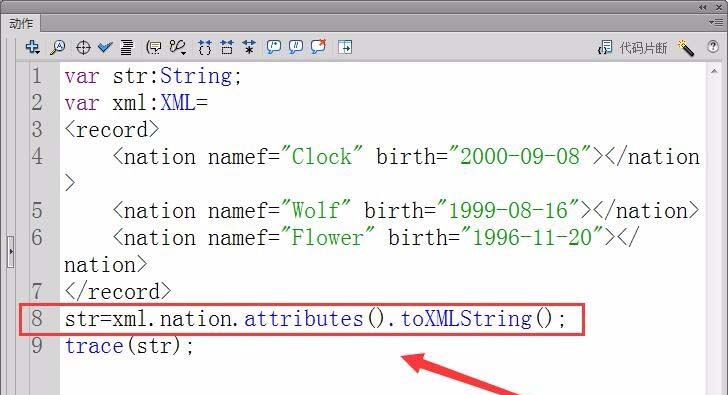Open debug options menu

[178, 47]
